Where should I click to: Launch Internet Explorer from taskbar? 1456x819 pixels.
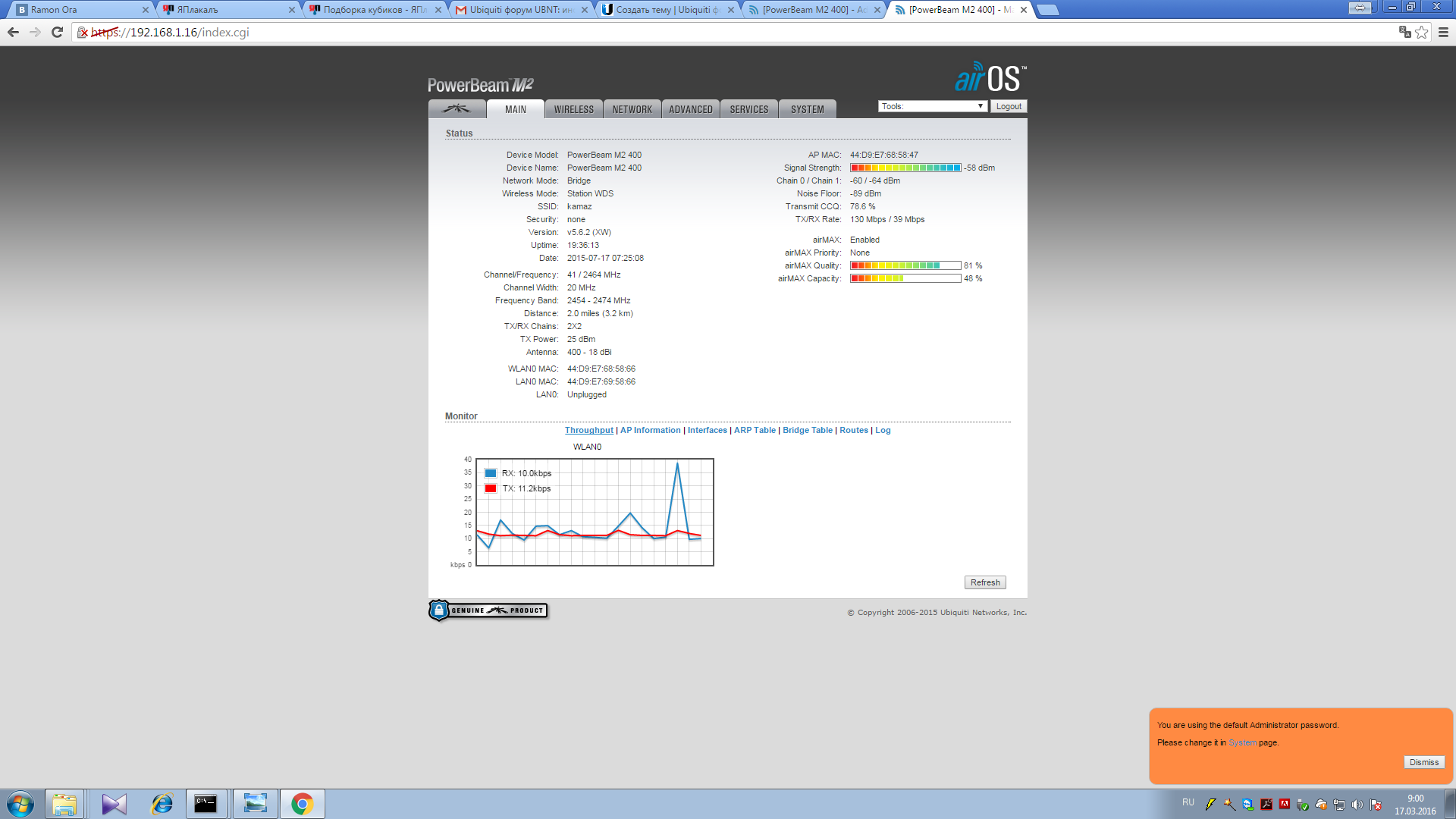click(162, 804)
